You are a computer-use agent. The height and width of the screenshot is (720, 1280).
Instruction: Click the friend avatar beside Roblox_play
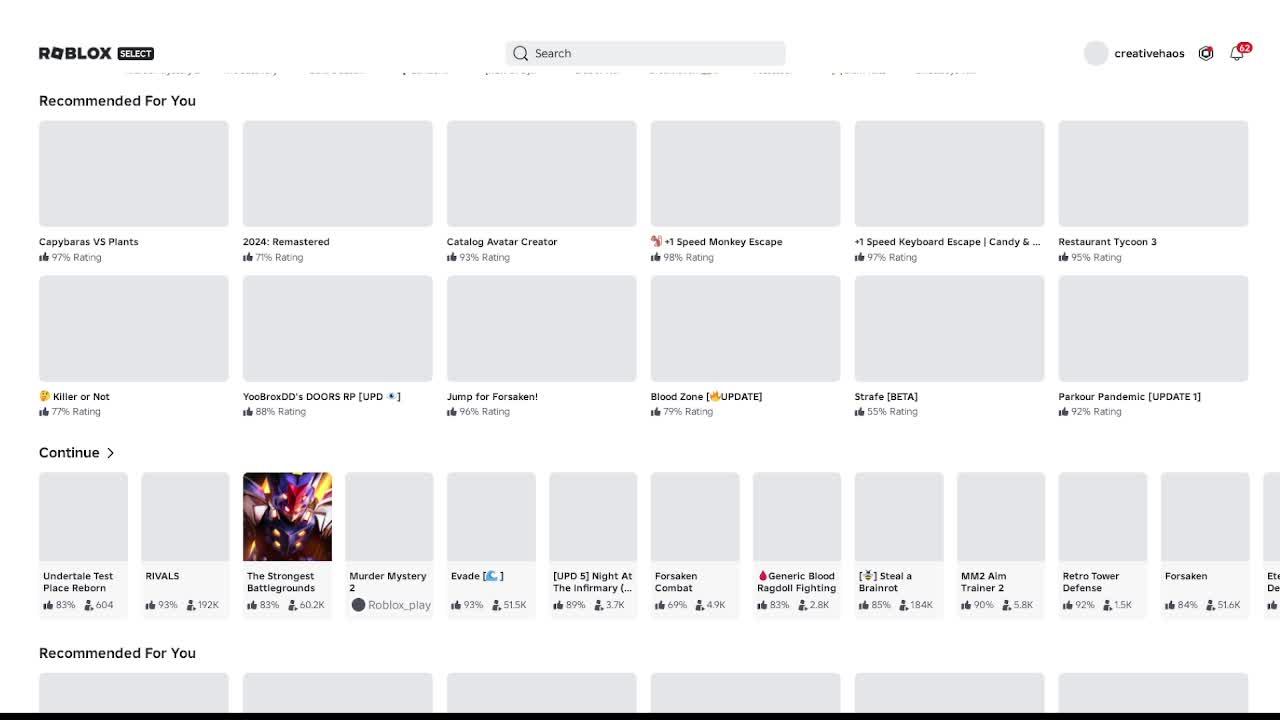click(x=358, y=604)
